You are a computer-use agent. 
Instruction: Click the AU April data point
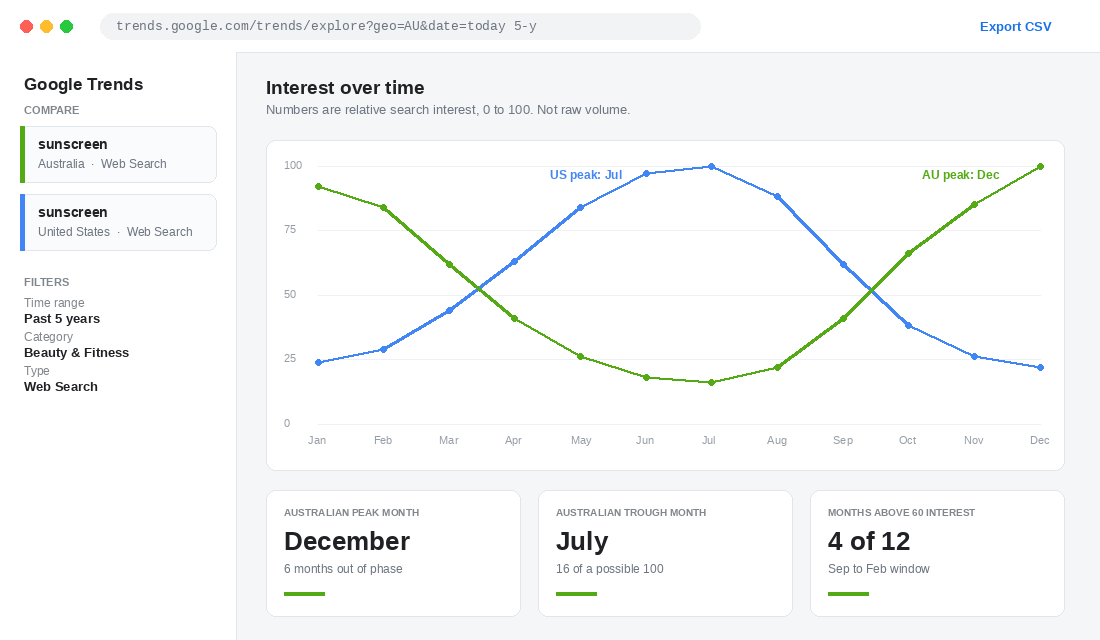tap(514, 319)
